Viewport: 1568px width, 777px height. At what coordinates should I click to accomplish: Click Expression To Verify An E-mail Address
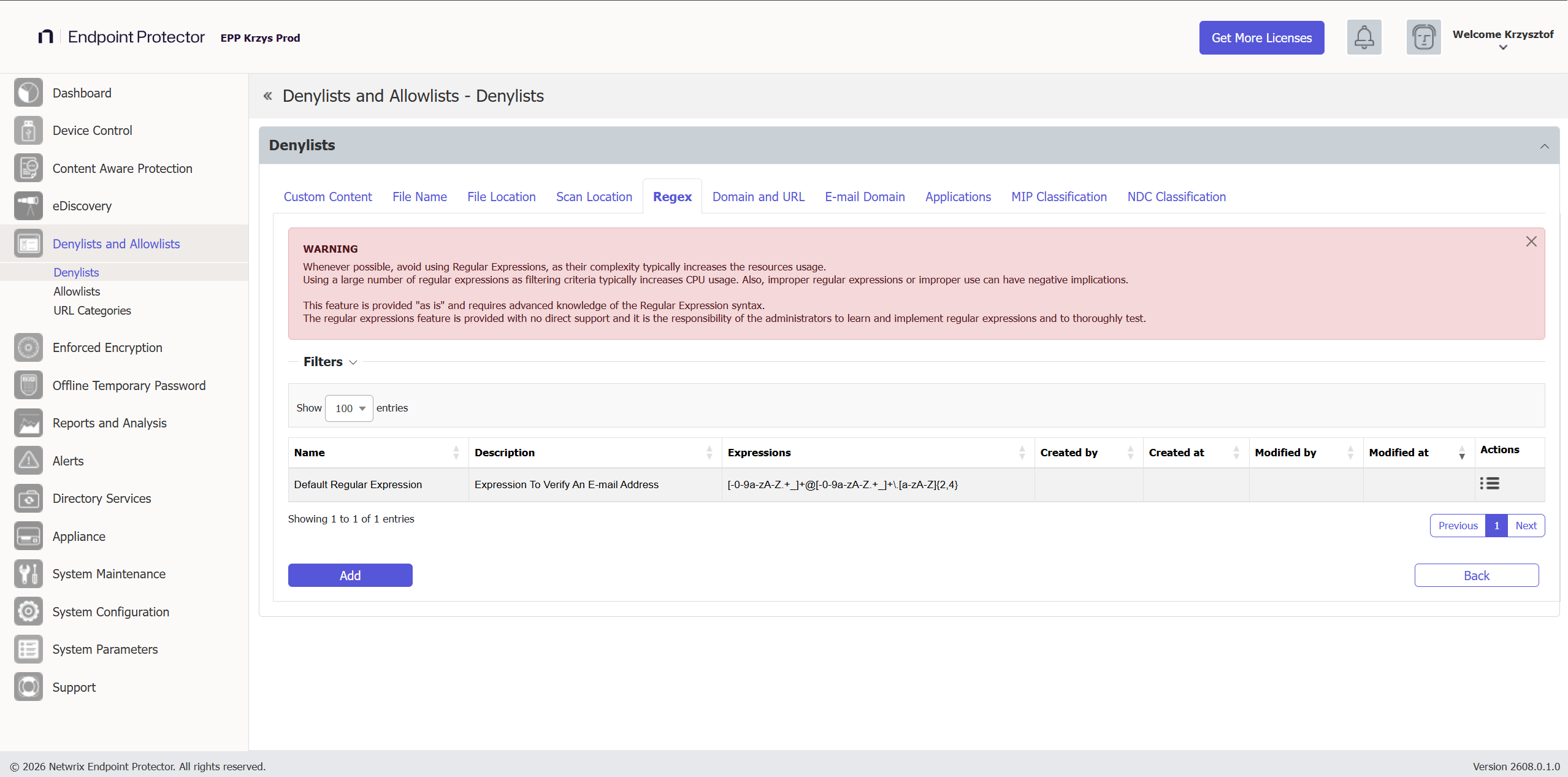tap(566, 484)
